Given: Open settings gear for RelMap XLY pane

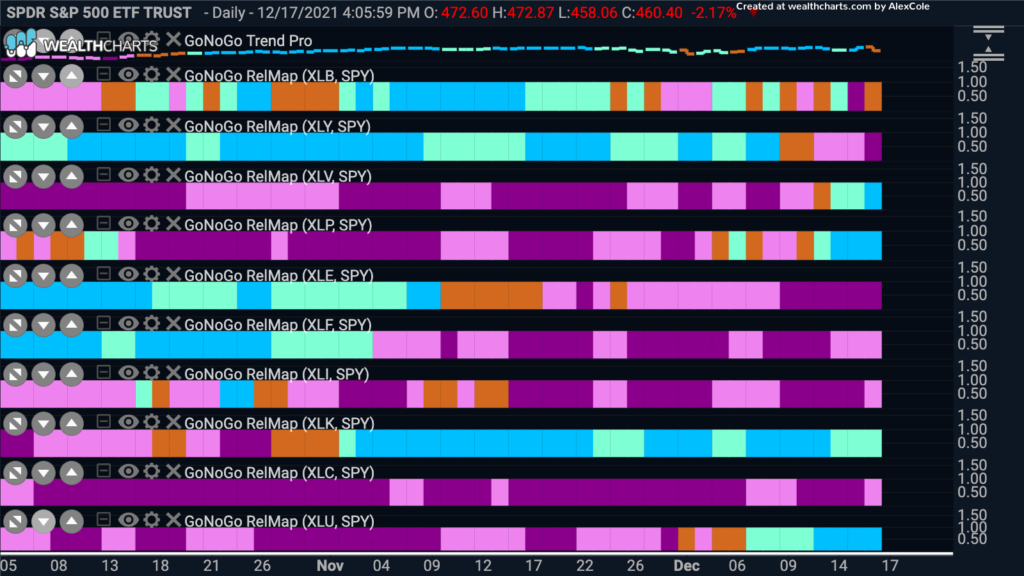Looking at the screenshot, I should pyautogui.click(x=152, y=124).
